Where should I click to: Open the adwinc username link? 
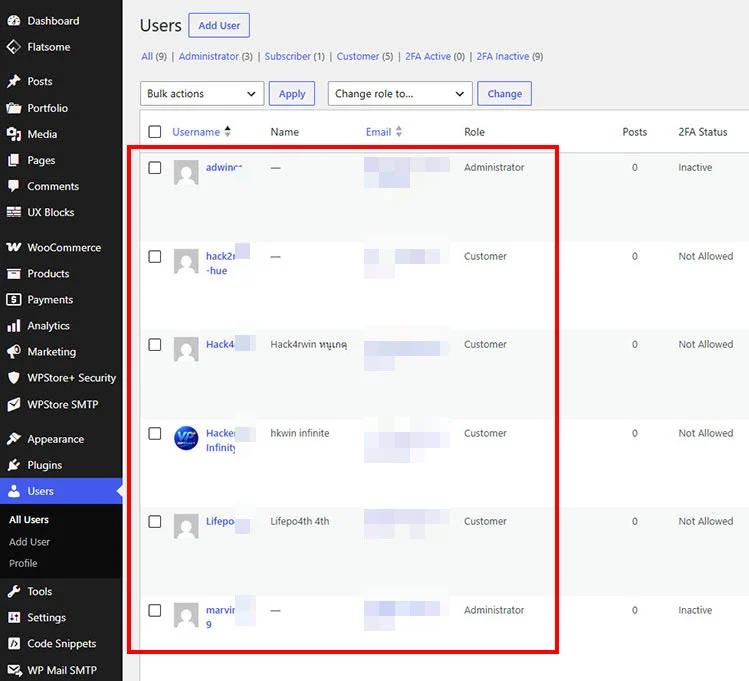pyautogui.click(x=224, y=167)
